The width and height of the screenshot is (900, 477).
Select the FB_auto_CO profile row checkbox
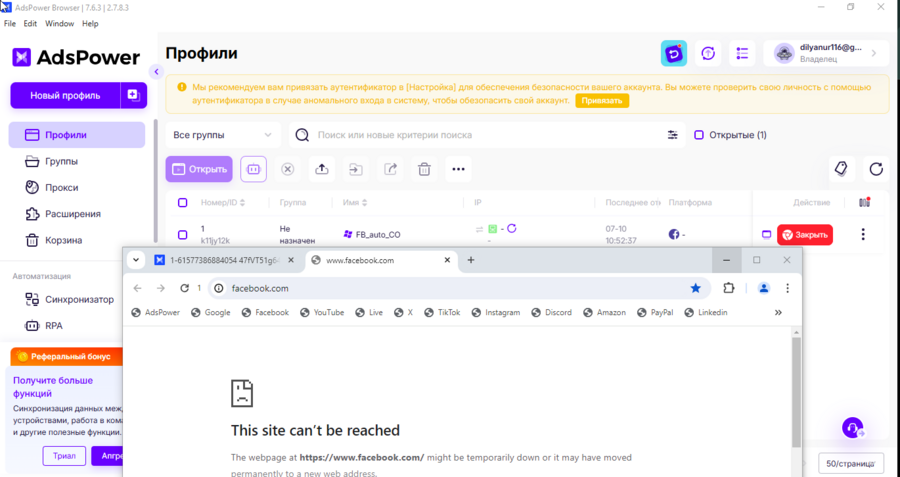182,235
